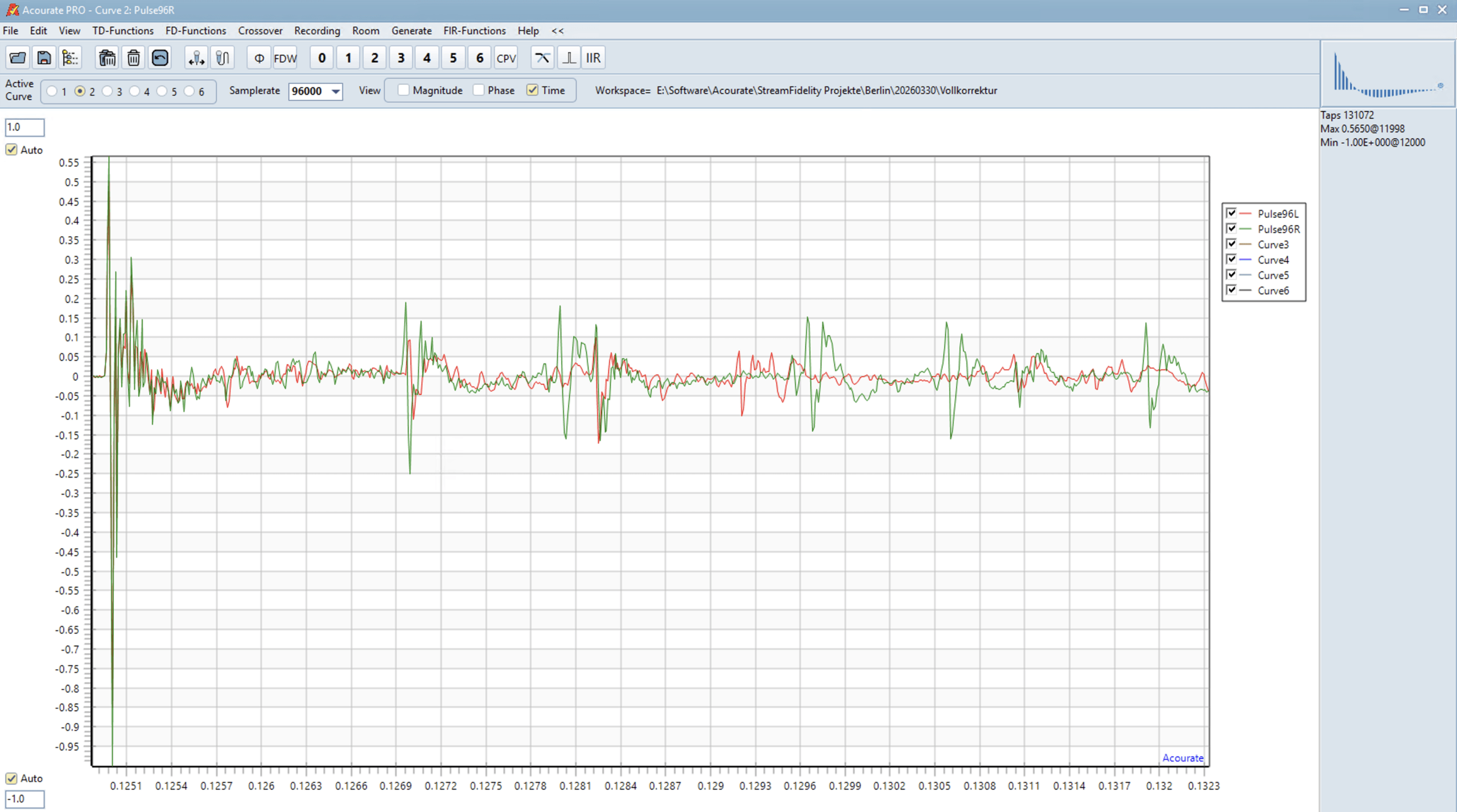Viewport: 1457px width, 812px height.
Task: Click the undo arrow icon
Action: (160, 57)
